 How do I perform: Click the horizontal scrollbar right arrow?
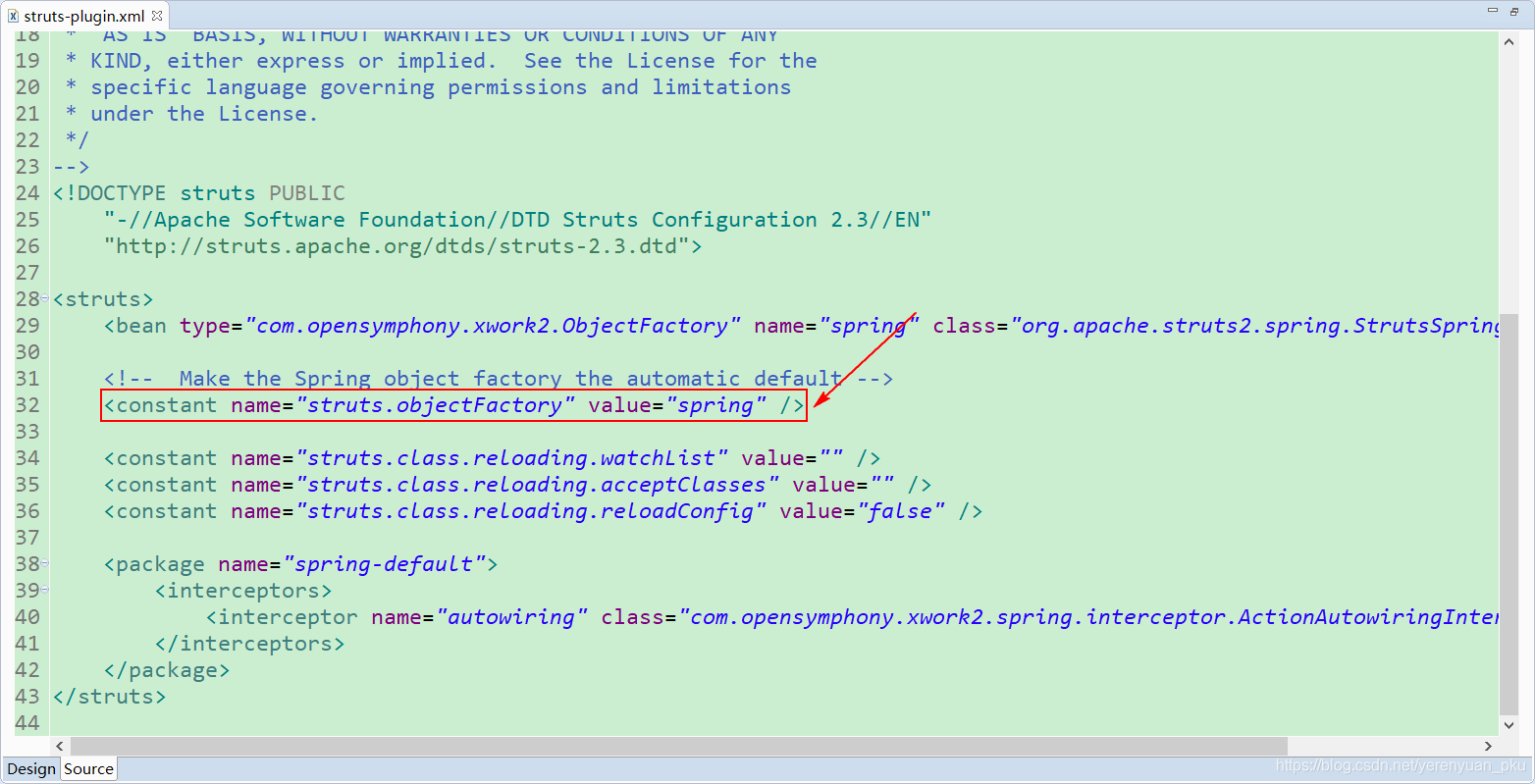1489,747
